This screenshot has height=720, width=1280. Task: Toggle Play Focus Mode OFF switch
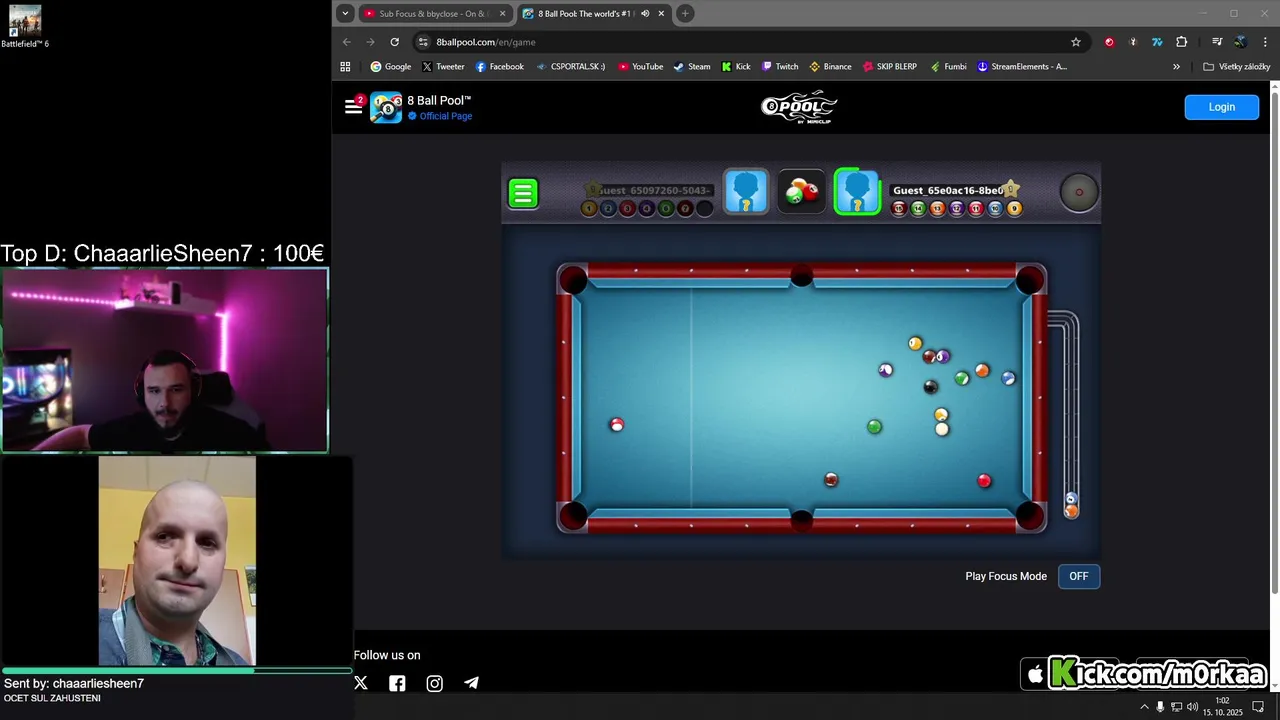coord(1079,576)
